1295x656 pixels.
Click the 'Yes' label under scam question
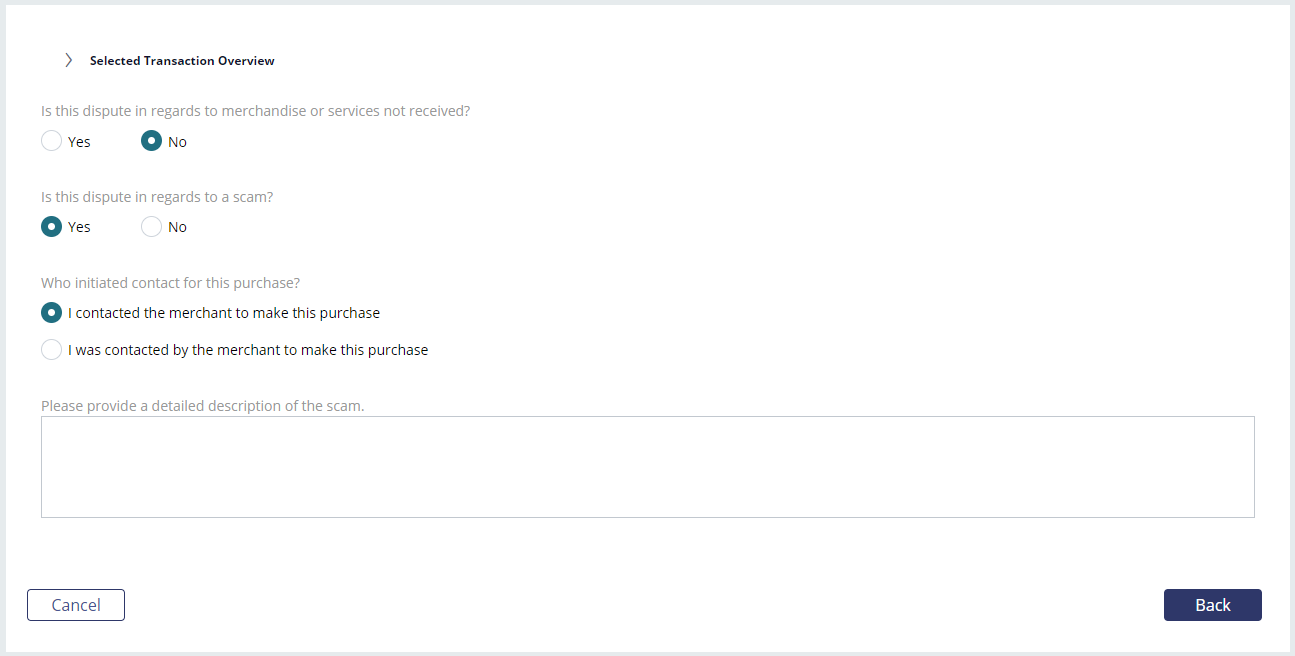(79, 228)
